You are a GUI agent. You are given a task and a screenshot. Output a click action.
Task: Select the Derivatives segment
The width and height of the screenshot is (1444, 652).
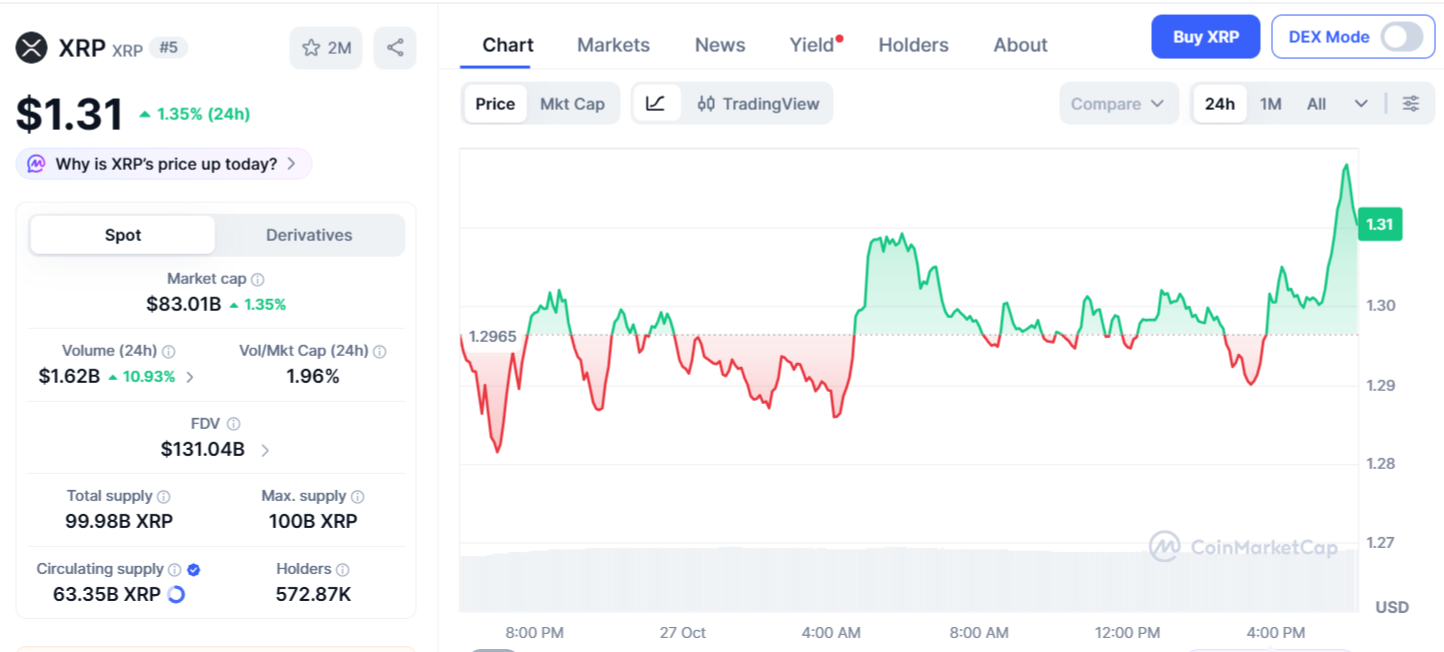click(309, 235)
